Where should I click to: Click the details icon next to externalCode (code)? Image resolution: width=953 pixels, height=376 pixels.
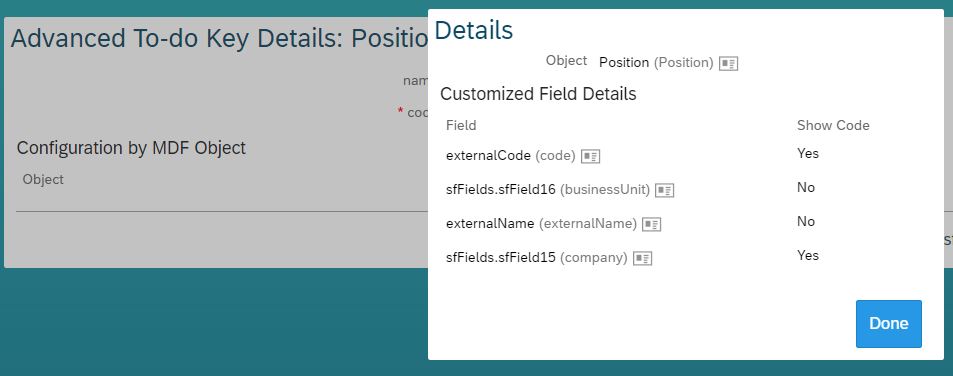[590, 157]
